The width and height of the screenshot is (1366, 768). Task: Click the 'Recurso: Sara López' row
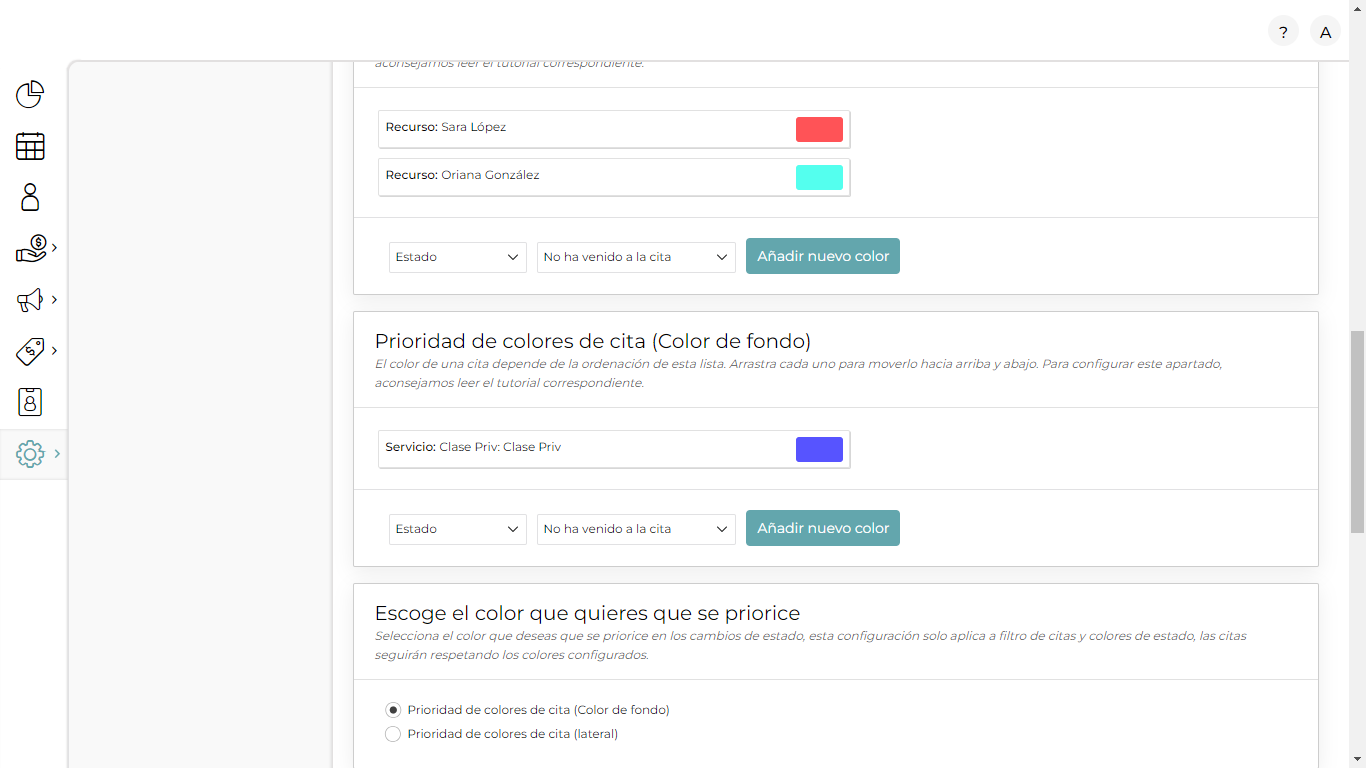point(614,129)
